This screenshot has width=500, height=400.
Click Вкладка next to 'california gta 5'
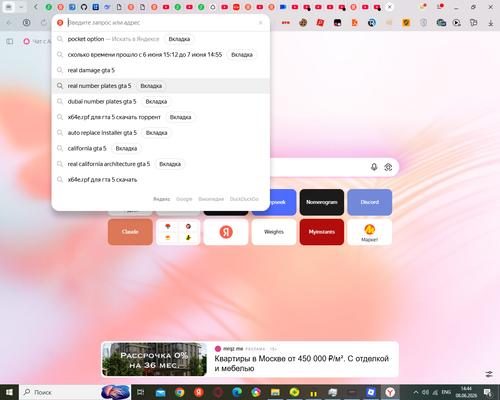126,148
